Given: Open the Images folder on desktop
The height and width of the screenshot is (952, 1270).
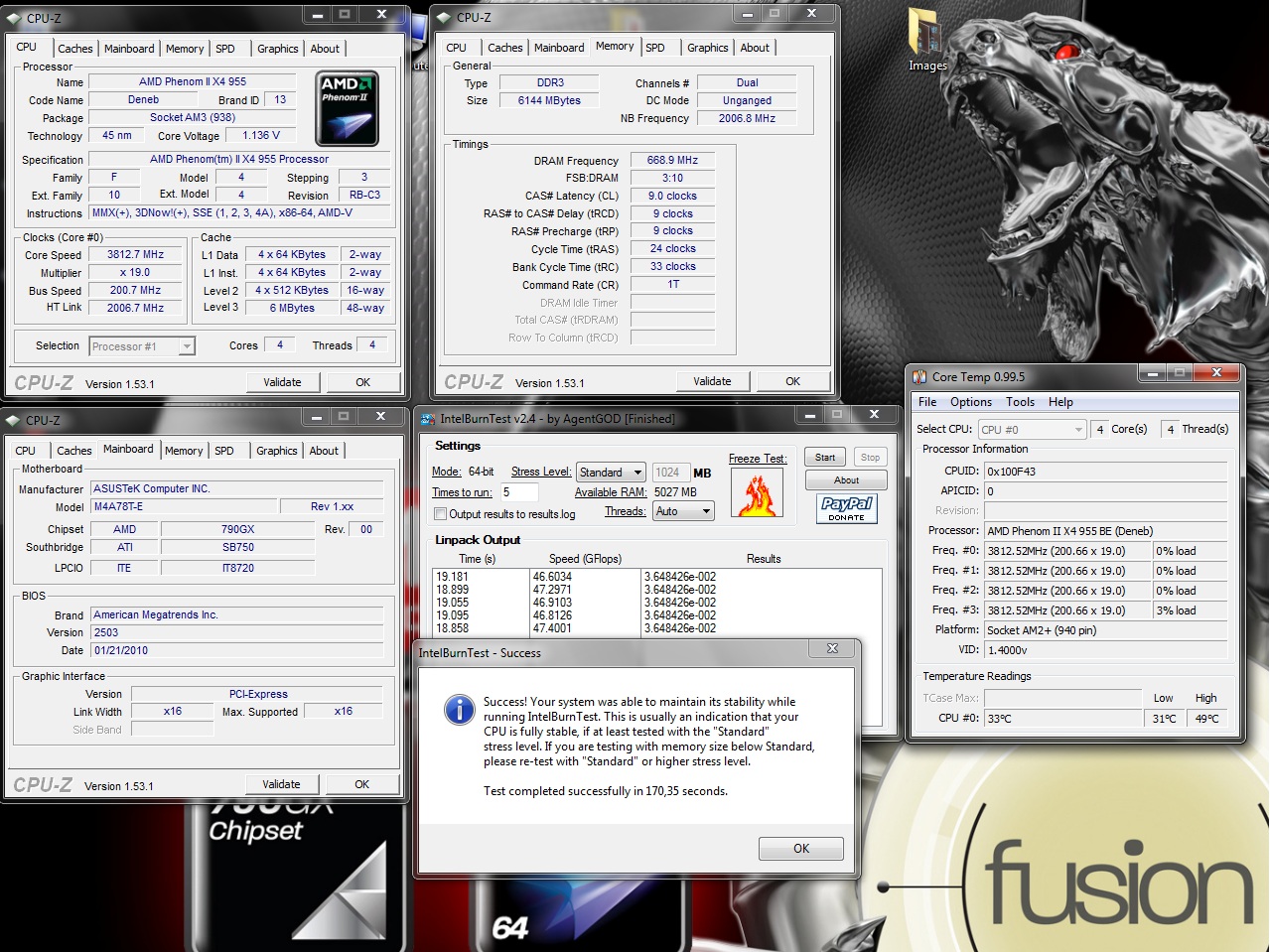Looking at the screenshot, I should click(926, 40).
